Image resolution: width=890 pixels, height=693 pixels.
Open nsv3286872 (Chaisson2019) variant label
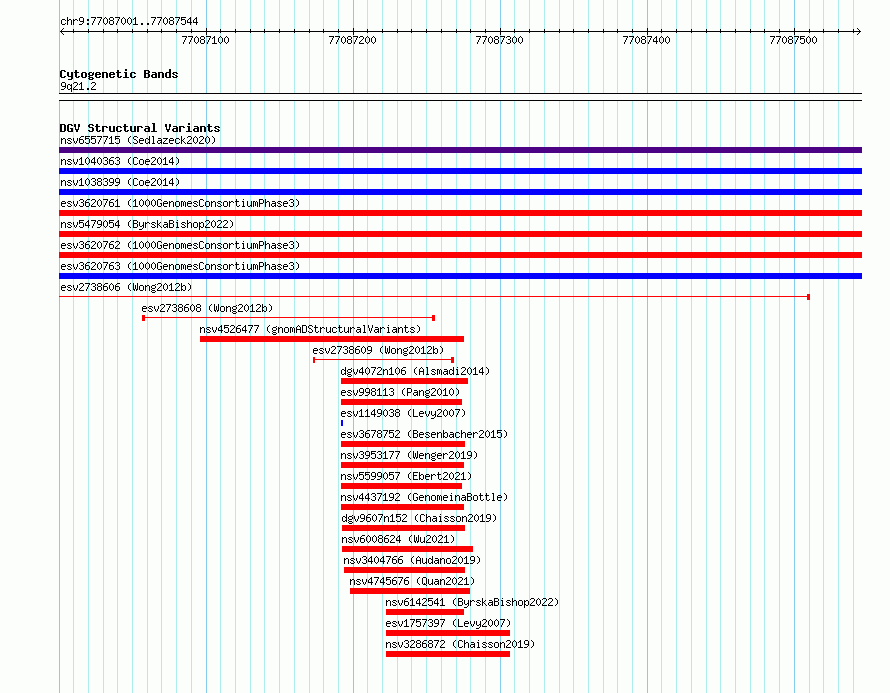point(460,644)
